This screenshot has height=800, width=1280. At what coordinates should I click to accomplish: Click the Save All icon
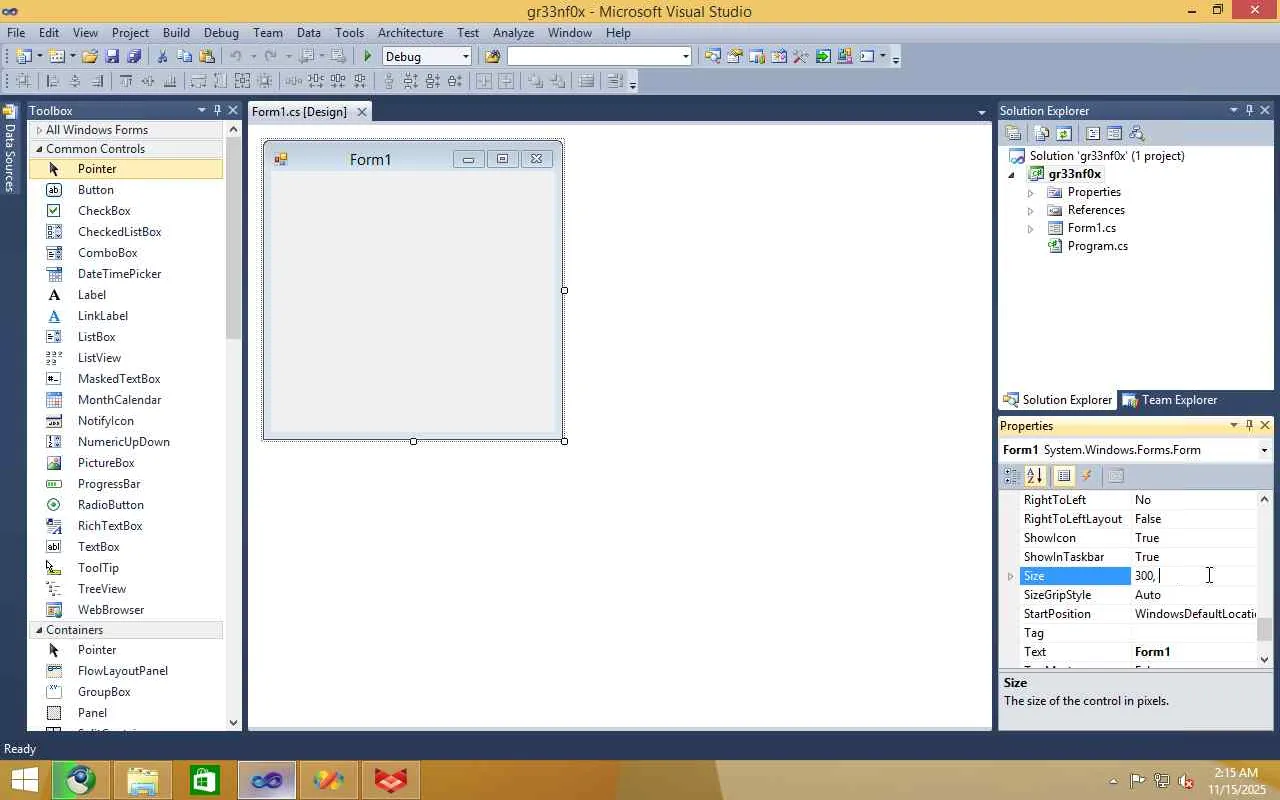click(134, 57)
